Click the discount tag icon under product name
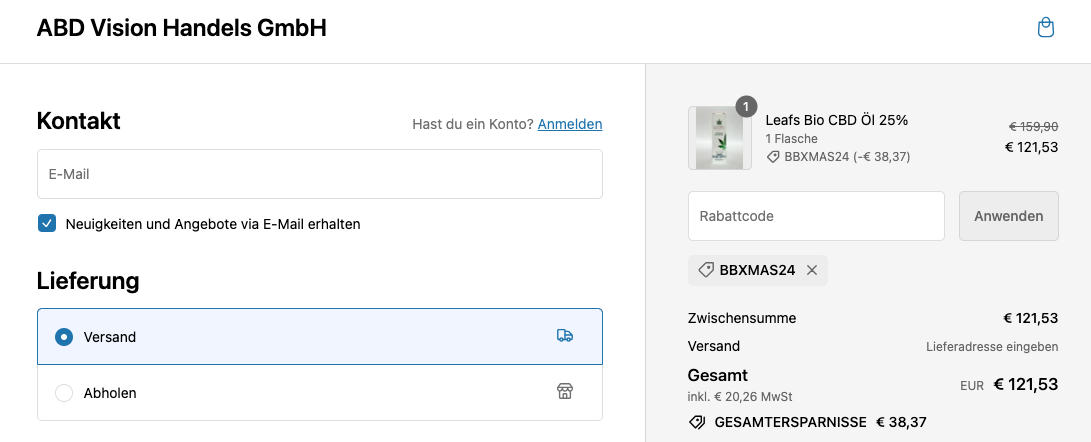The width and height of the screenshot is (1091, 442). (x=772, y=157)
